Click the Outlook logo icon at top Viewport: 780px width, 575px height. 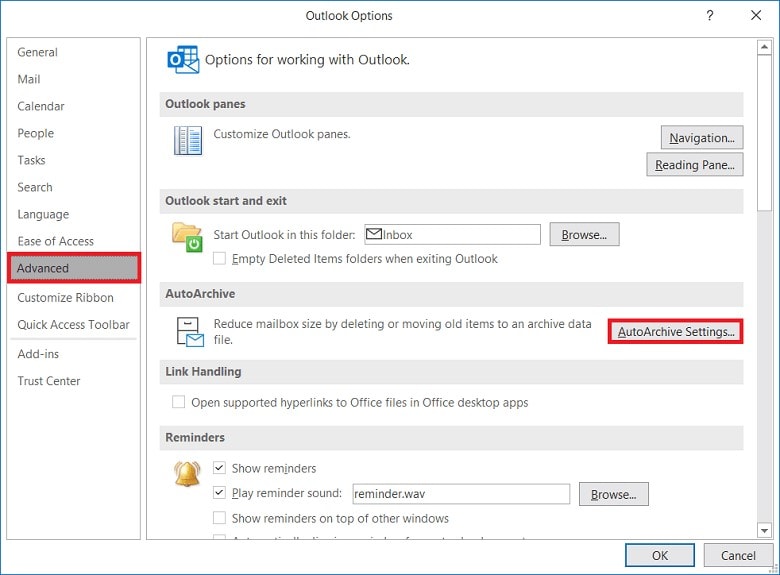coord(183,61)
